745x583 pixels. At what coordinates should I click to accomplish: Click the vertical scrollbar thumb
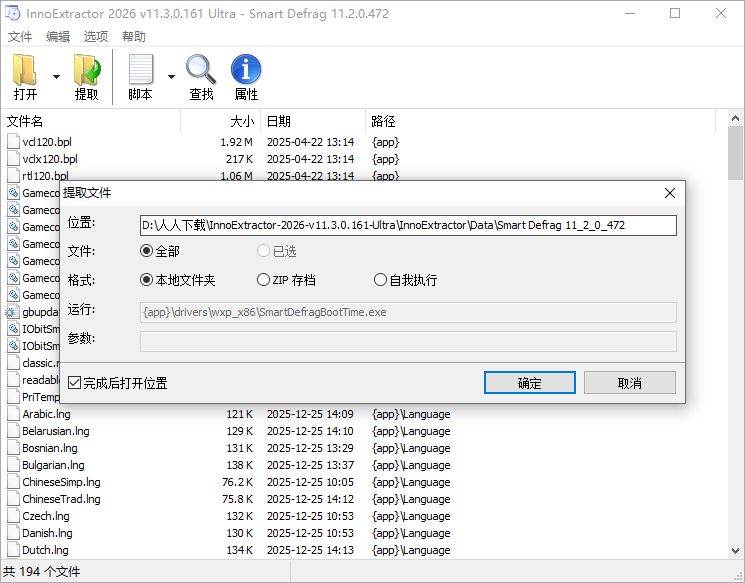click(x=735, y=153)
